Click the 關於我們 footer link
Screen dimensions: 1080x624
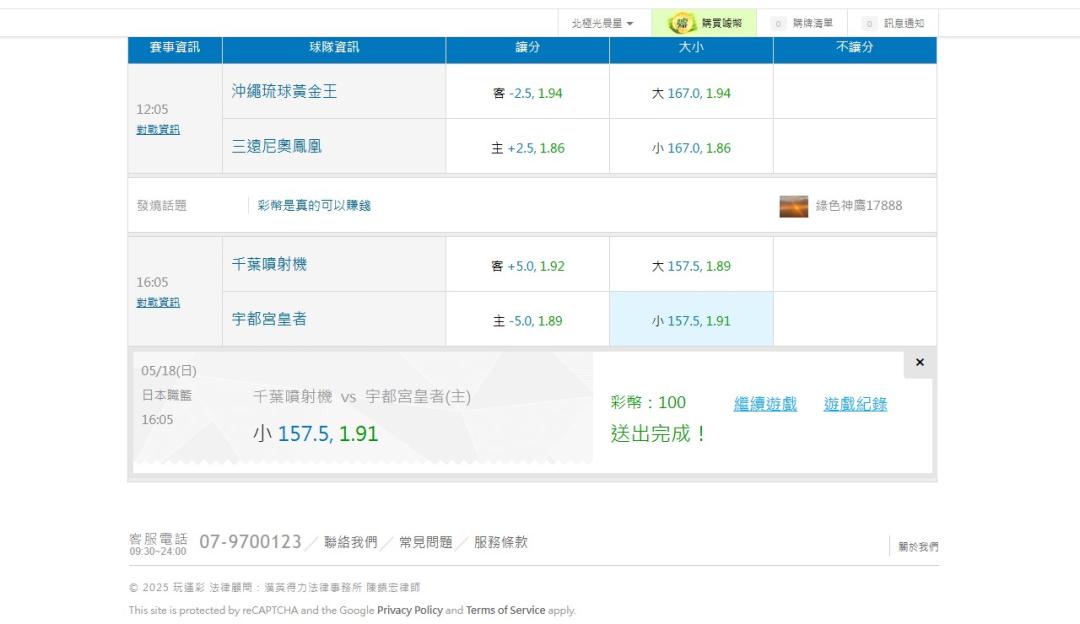point(918,547)
